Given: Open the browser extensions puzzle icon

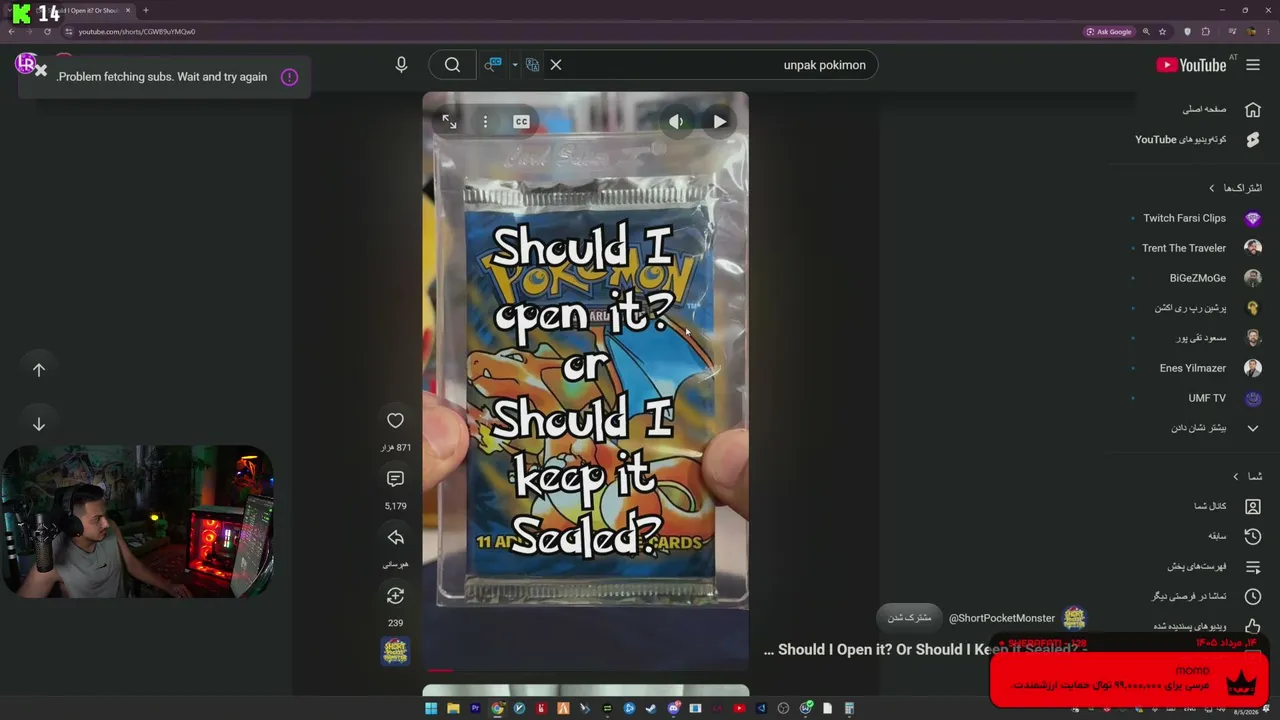Looking at the screenshot, I should point(1206,31).
